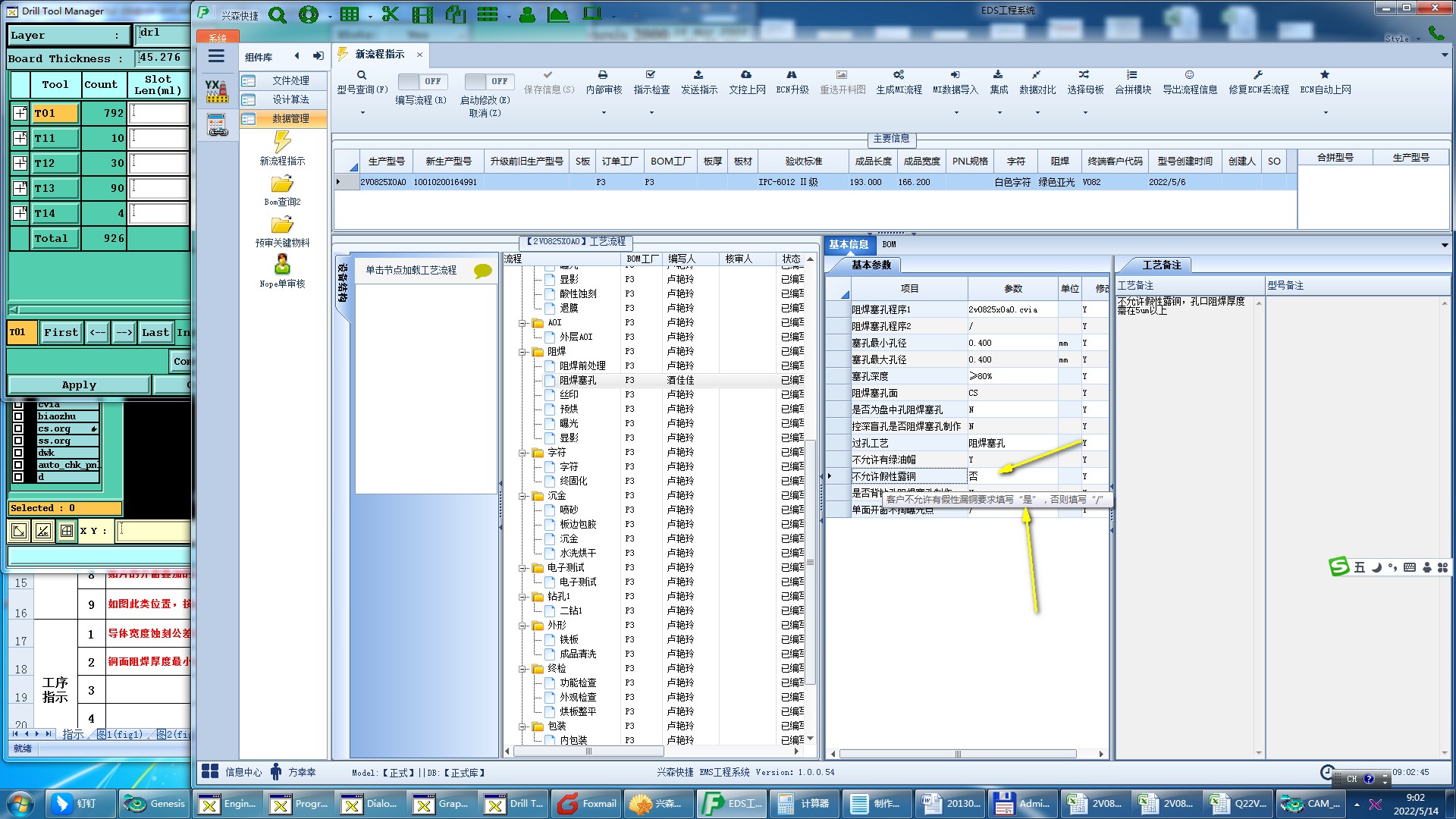The width and height of the screenshot is (1456, 819).
Task: Click the 内部审核 printer icon
Action: (603, 75)
